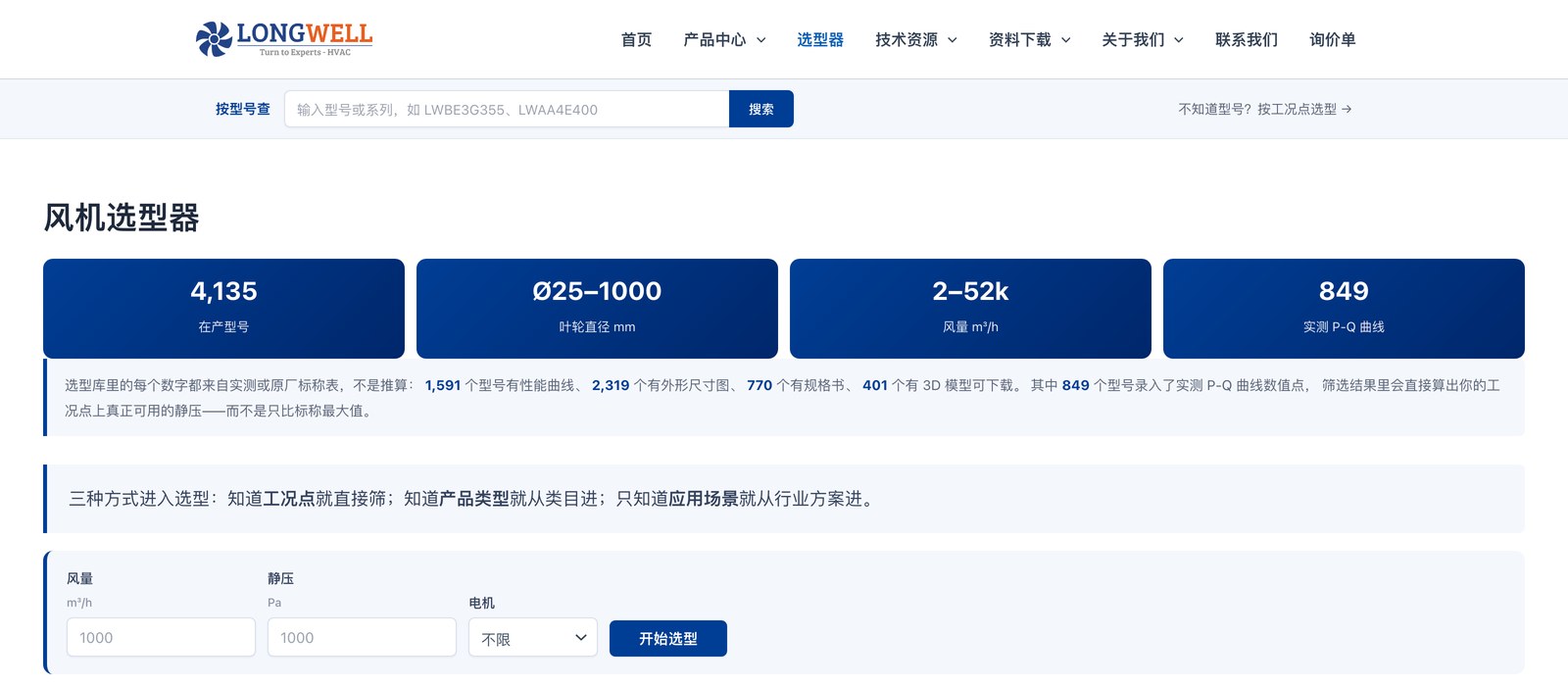The image size is (1568, 686).
Task: Click the bold 产品类型 text
Action: click(x=474, y=499)
